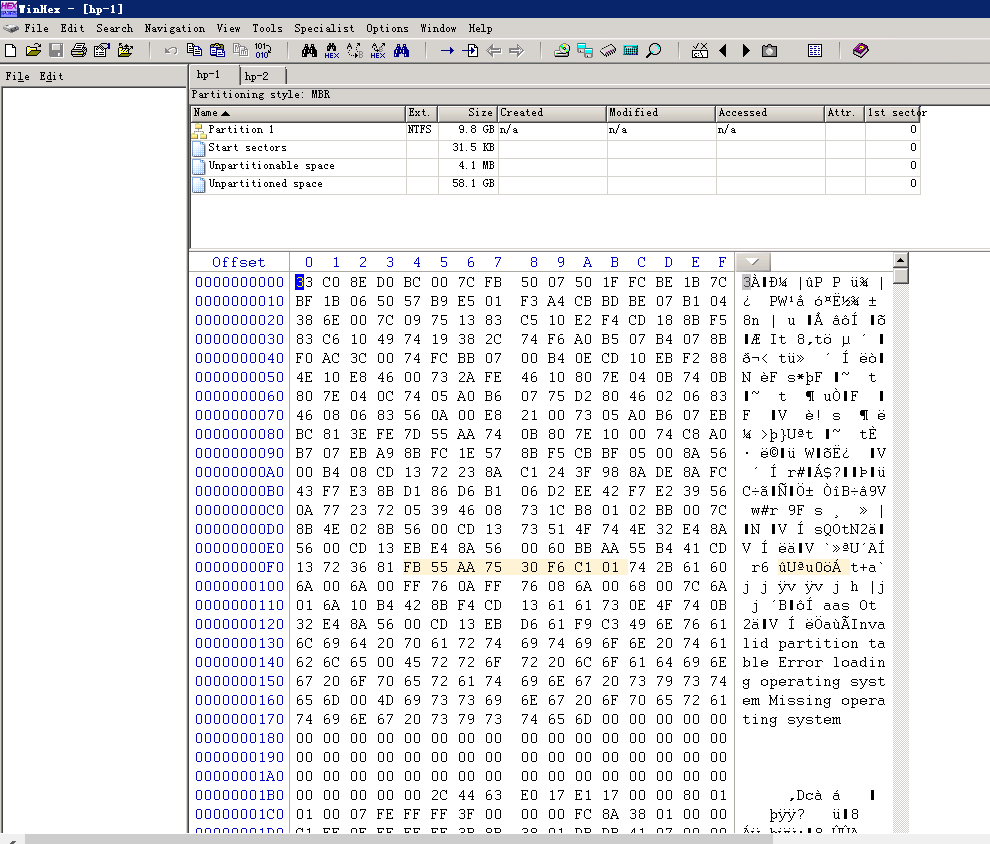Open the Search menu
The height and width of the screenshot is (844, 990).
point(114,28)
